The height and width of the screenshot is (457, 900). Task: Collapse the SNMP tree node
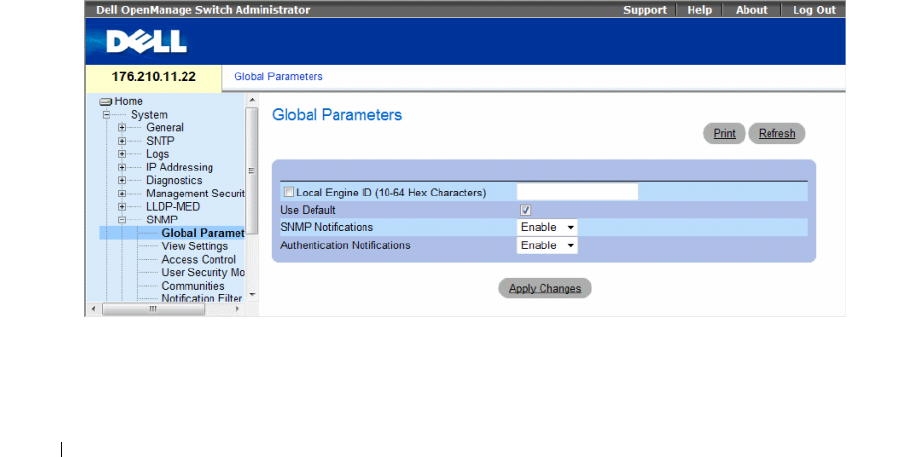pos(122,220)
